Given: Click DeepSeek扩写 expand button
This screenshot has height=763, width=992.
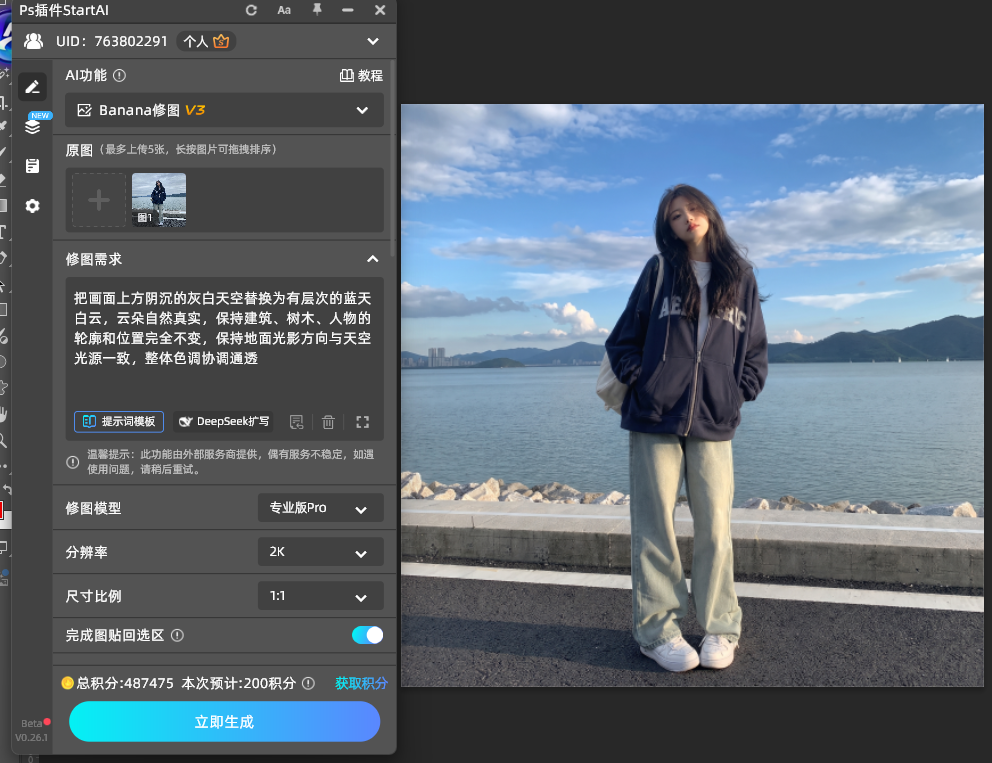Looking at the screenshot, I should tap(223, 421).
